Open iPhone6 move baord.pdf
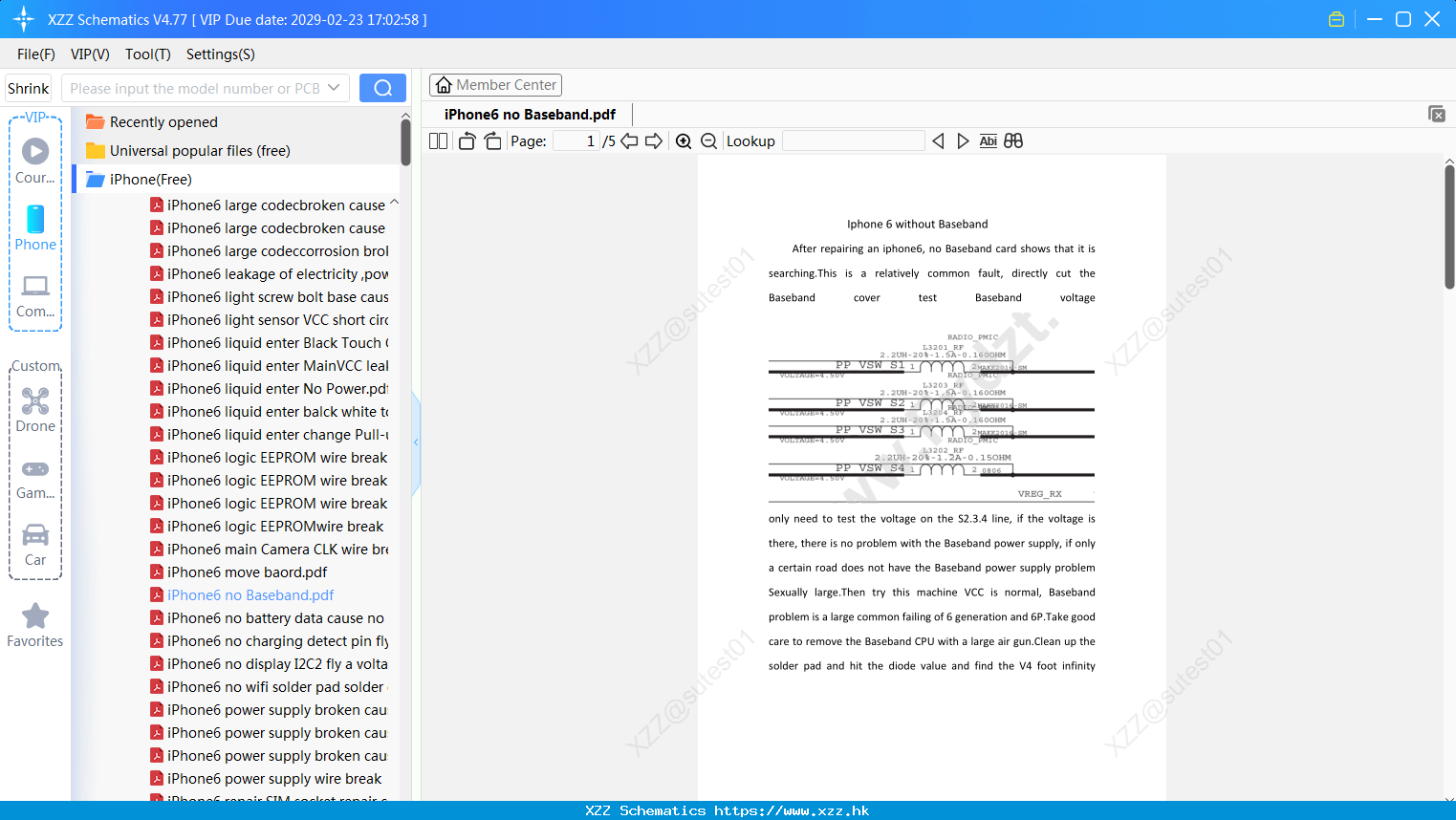The image size is (1456, 820). pyautogui.click(x=239, y=572)
